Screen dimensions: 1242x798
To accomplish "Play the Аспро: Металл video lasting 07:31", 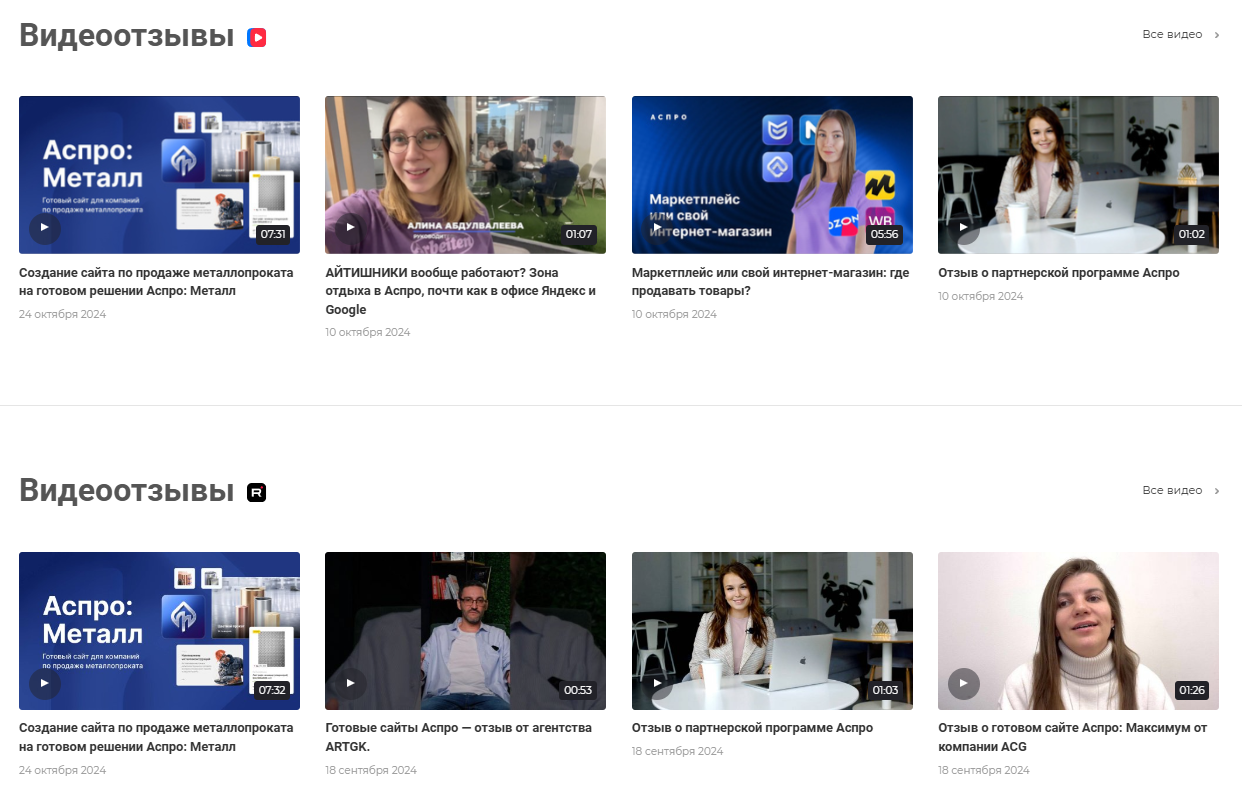I will [44, 228].
